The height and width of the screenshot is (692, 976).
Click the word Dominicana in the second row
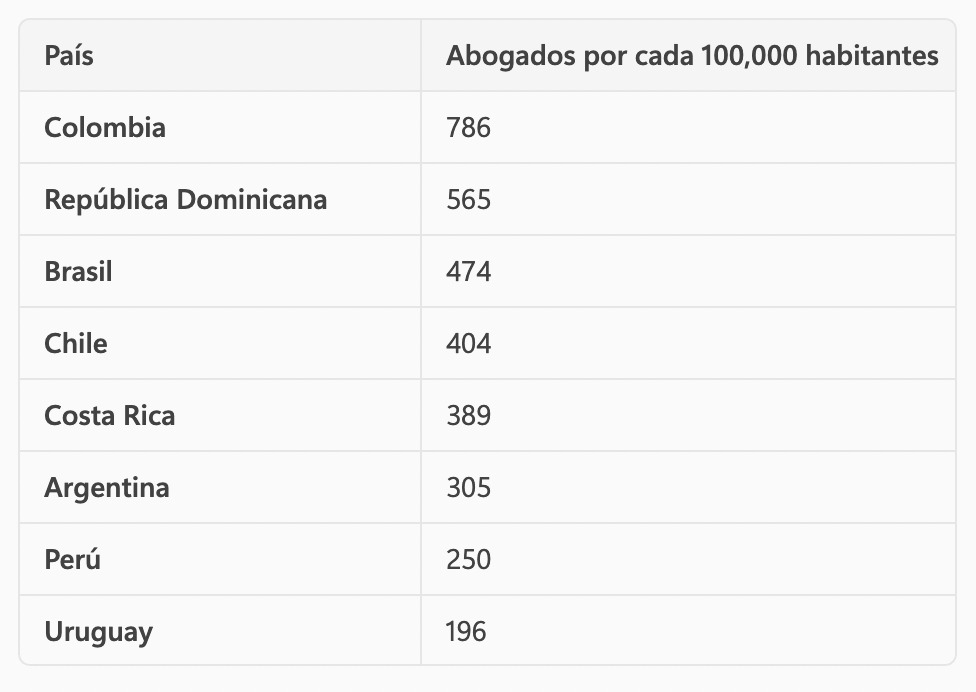pos(252,200)
